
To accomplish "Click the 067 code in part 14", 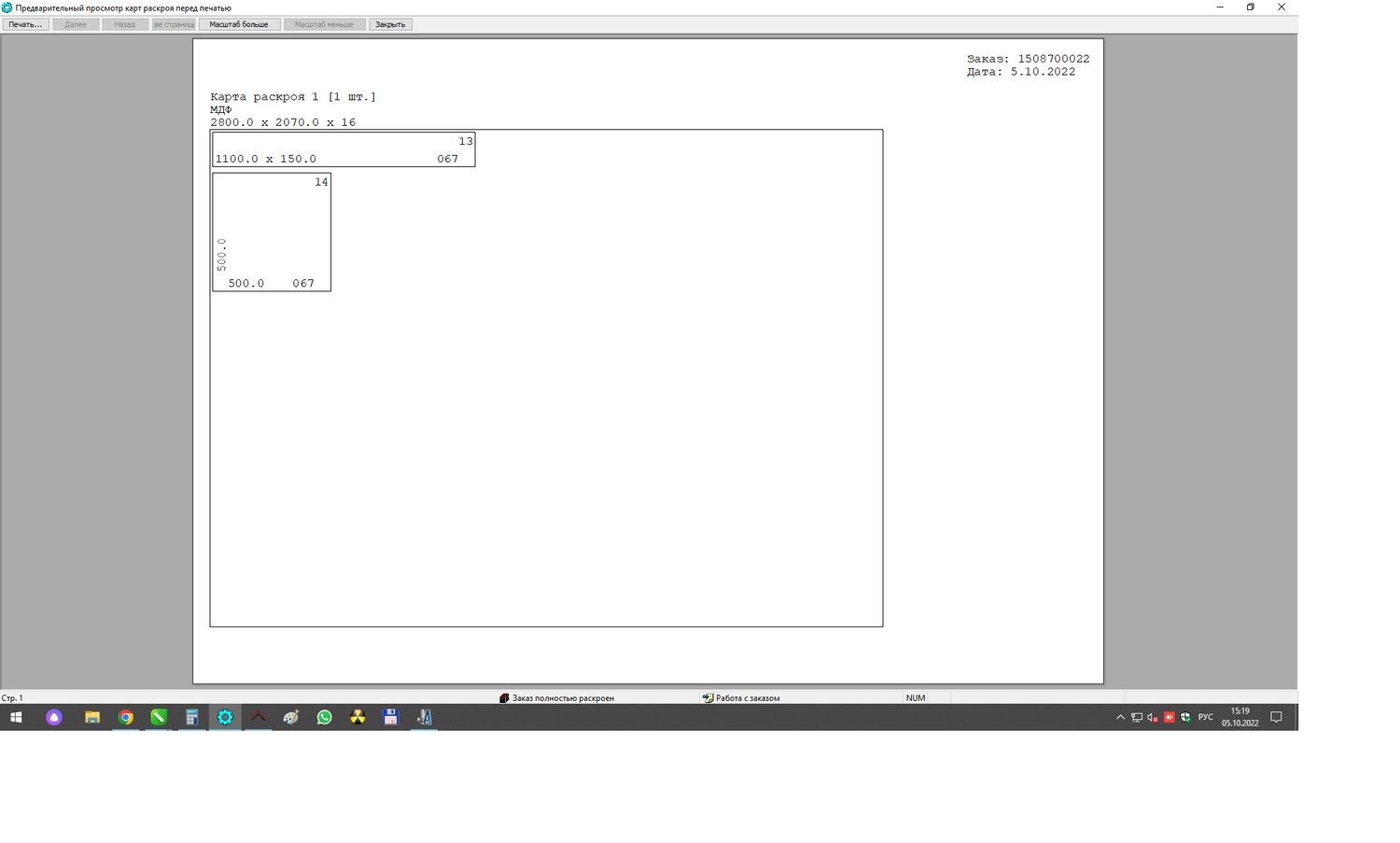I will [303, 283].
